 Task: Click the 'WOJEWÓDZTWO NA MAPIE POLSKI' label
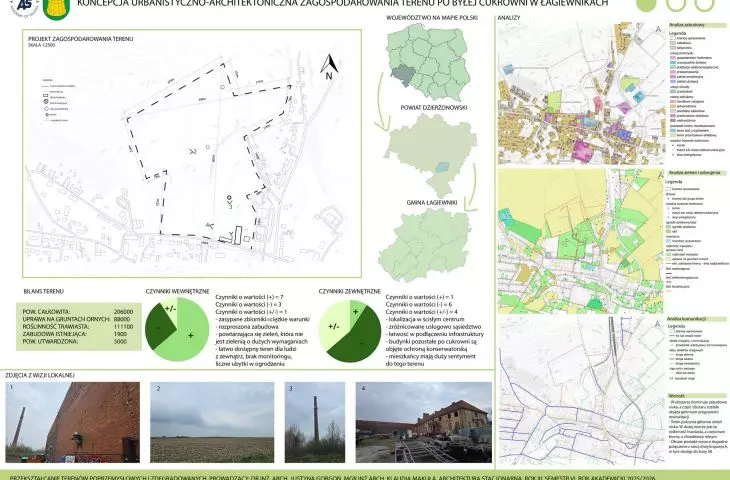pyautogui.click(x=432, y=18)
